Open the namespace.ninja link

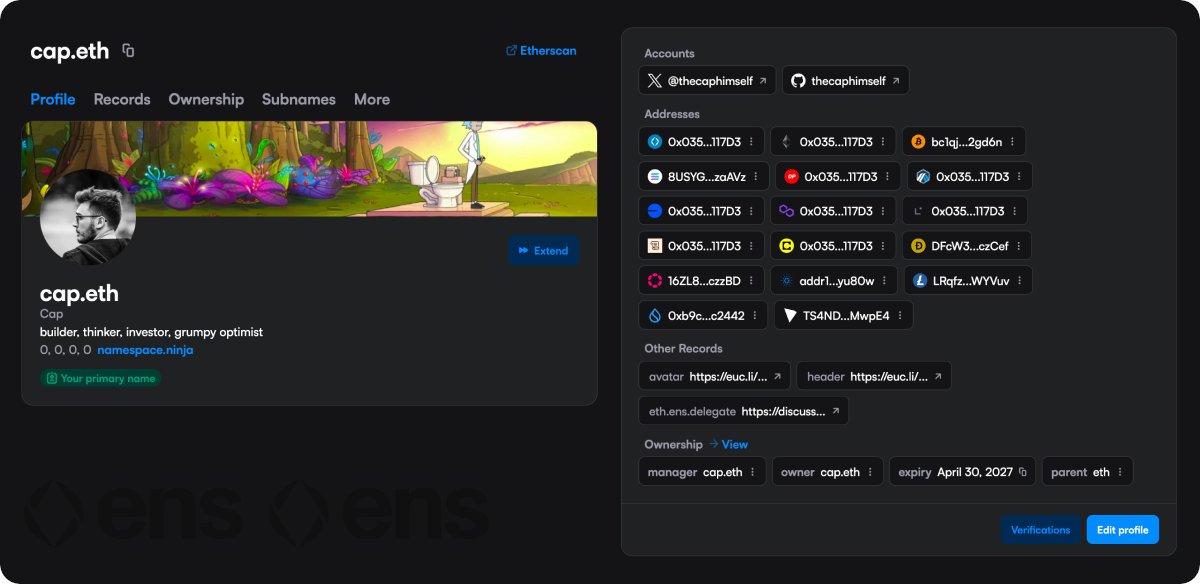pos(145,350)
